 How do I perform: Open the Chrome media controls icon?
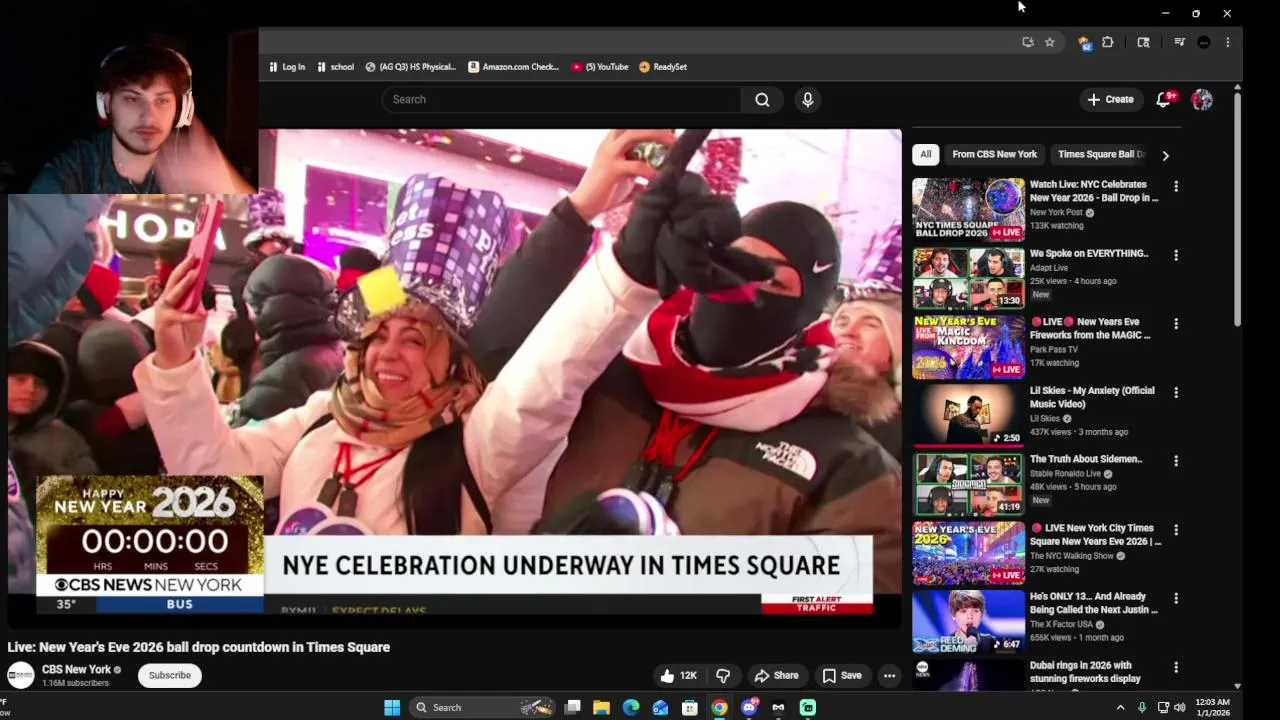[1179, 42]
